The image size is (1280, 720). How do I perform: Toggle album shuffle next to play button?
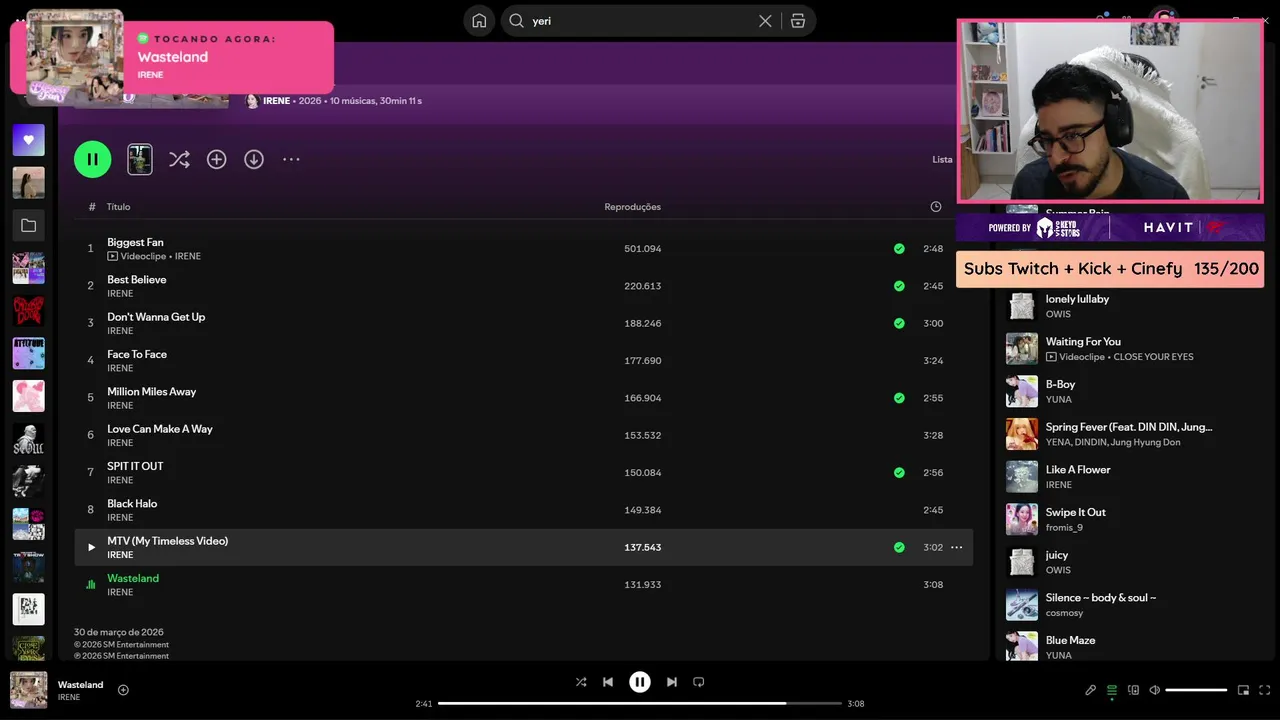click(x=179, y=159)
